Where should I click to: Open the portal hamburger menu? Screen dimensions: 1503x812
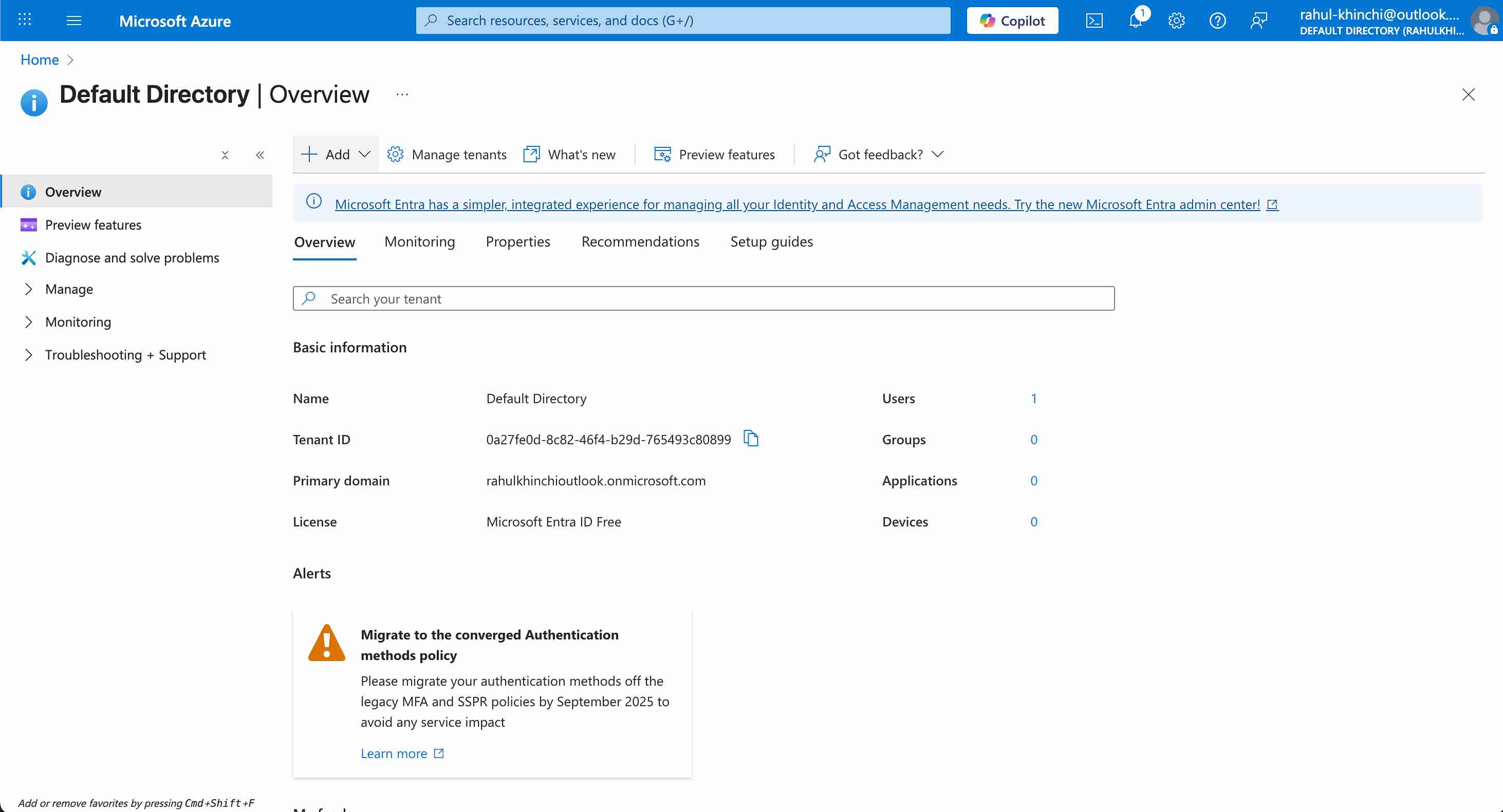(x=73, y=20)
